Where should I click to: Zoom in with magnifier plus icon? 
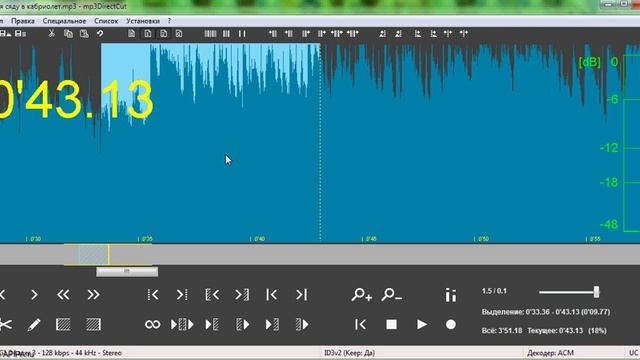tap(362, 294)
